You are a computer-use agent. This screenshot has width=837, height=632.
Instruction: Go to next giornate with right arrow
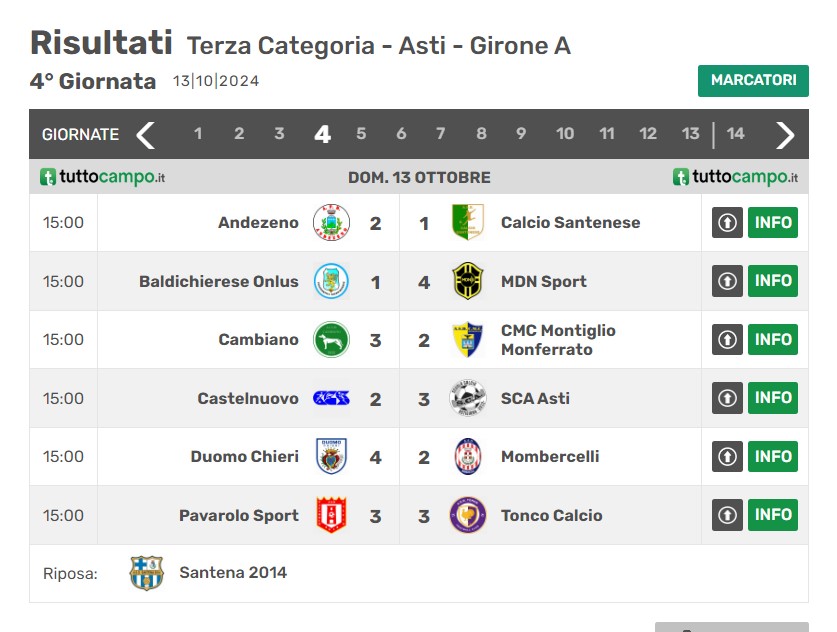(x=785, y=134)
